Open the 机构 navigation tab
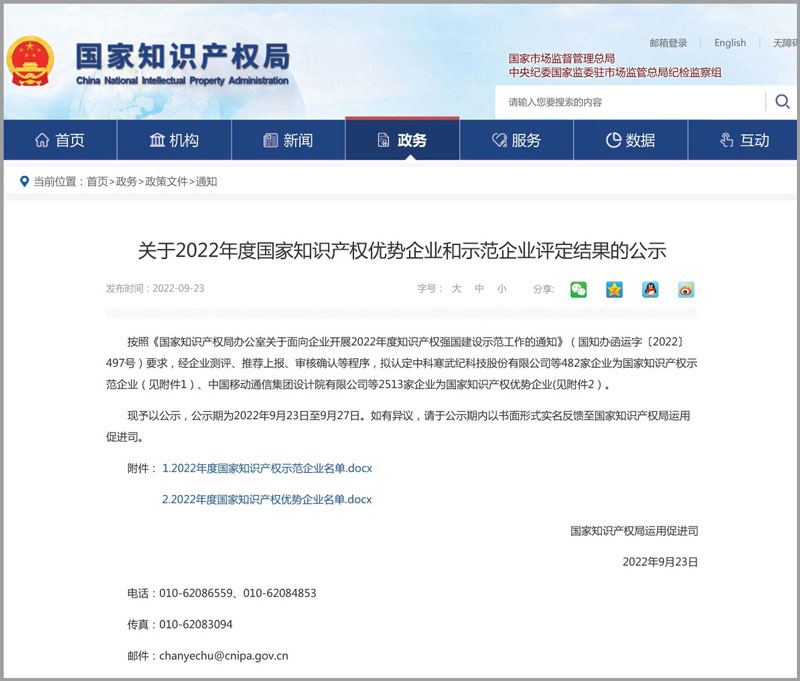 click(x=174, y=140)
